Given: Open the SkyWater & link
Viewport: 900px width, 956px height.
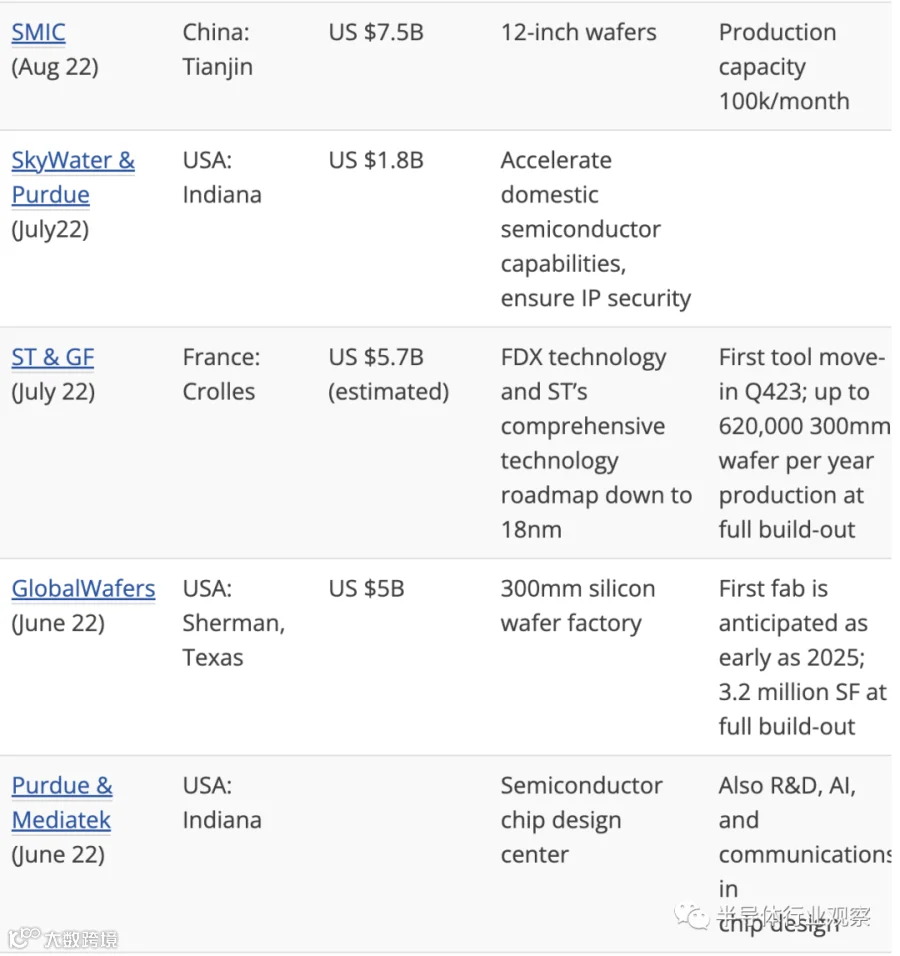Looking at the screenshot, I should 73,161.
